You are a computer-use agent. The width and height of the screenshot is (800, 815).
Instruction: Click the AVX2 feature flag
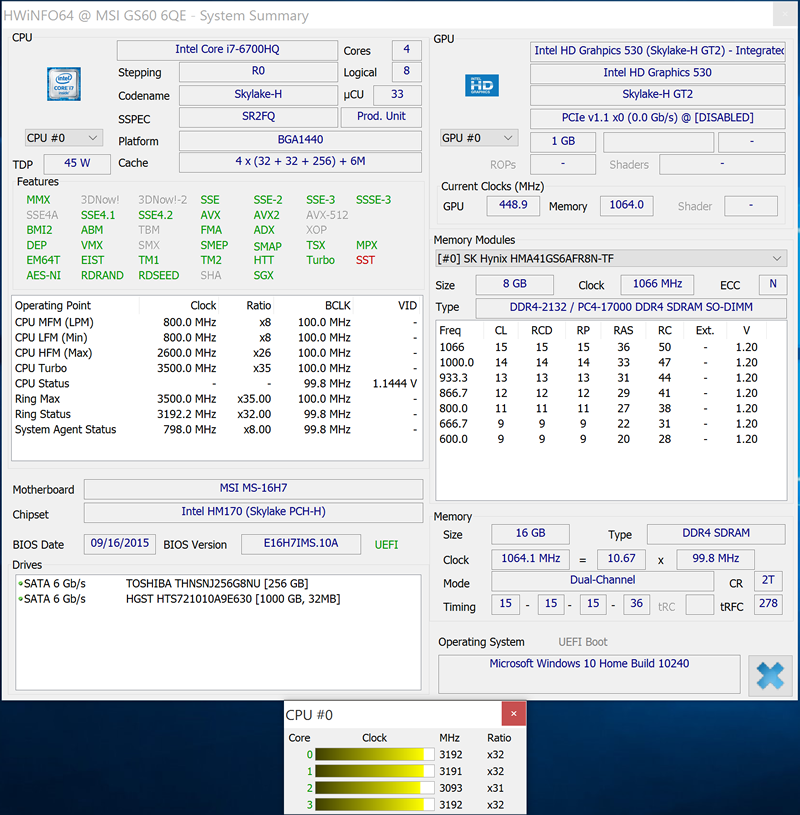tap(267, 215)
